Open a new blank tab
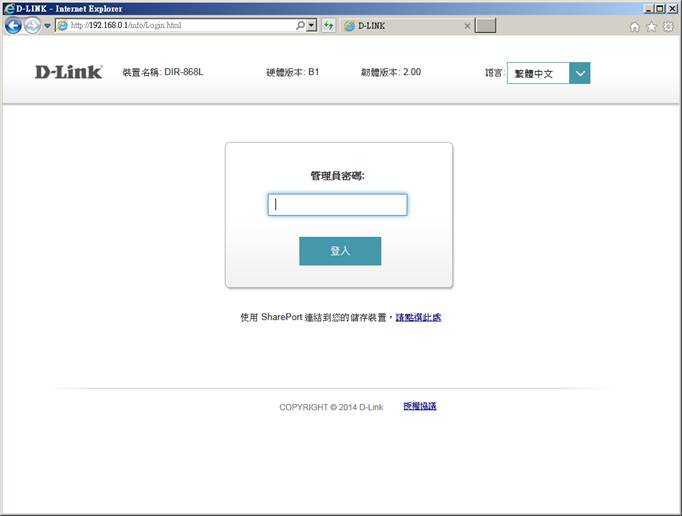Viewport: 682px width, 516px height. point(485,25)
